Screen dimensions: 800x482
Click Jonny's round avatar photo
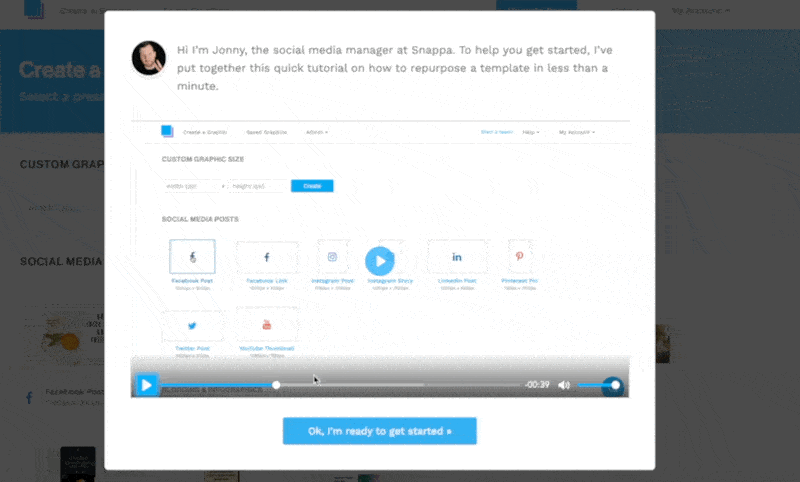coord(148,58)
